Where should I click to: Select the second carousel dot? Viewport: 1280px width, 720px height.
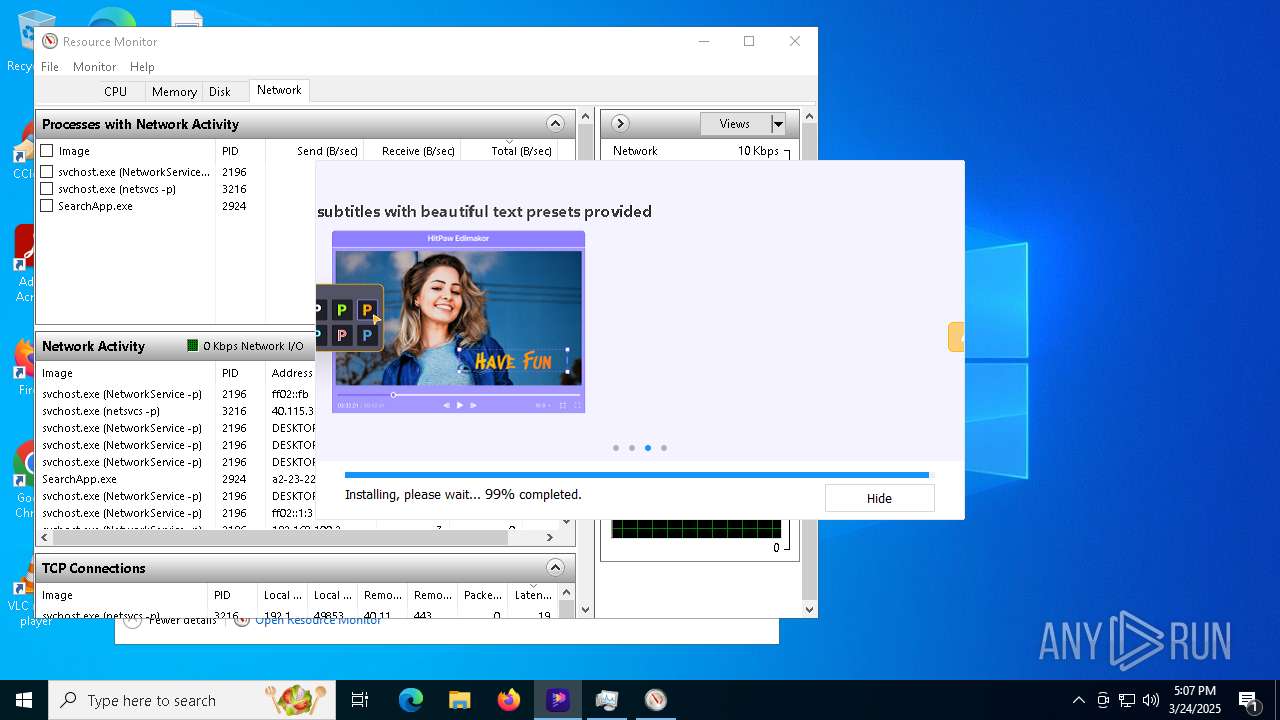click(x=632, y=448)
